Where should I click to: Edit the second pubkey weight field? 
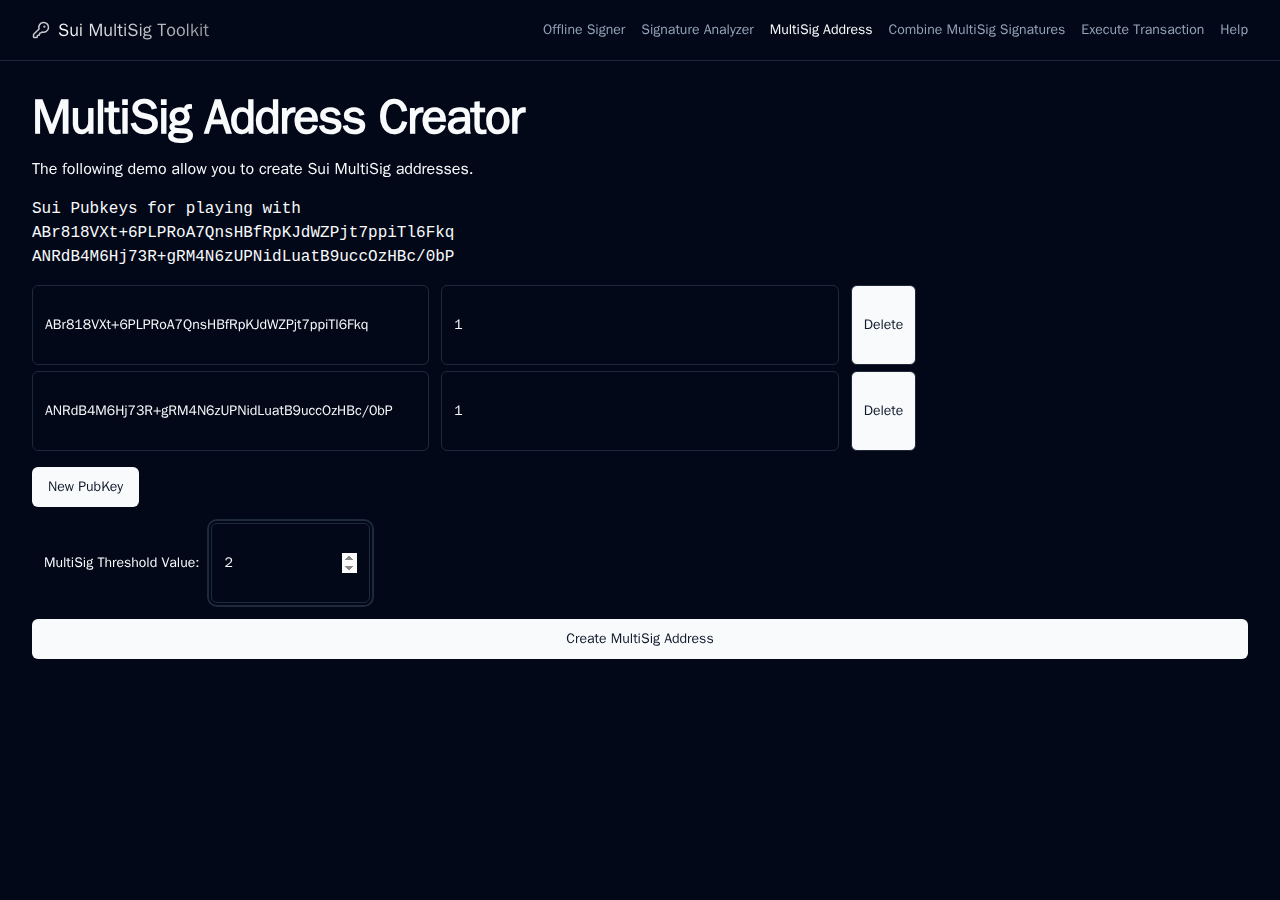[640, 411]
